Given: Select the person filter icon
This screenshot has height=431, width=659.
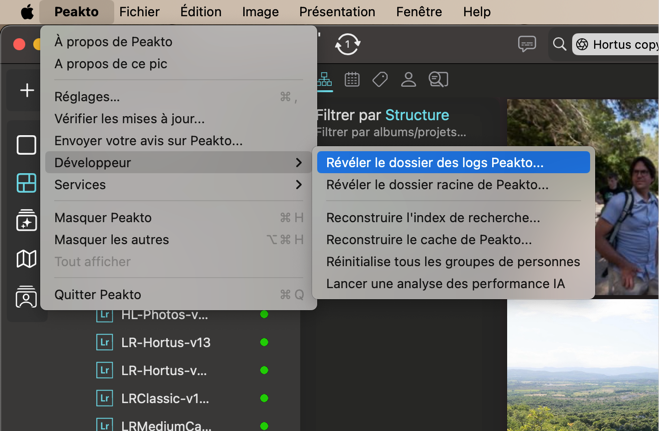Looking at the screenshot, I should click(408, 79).
